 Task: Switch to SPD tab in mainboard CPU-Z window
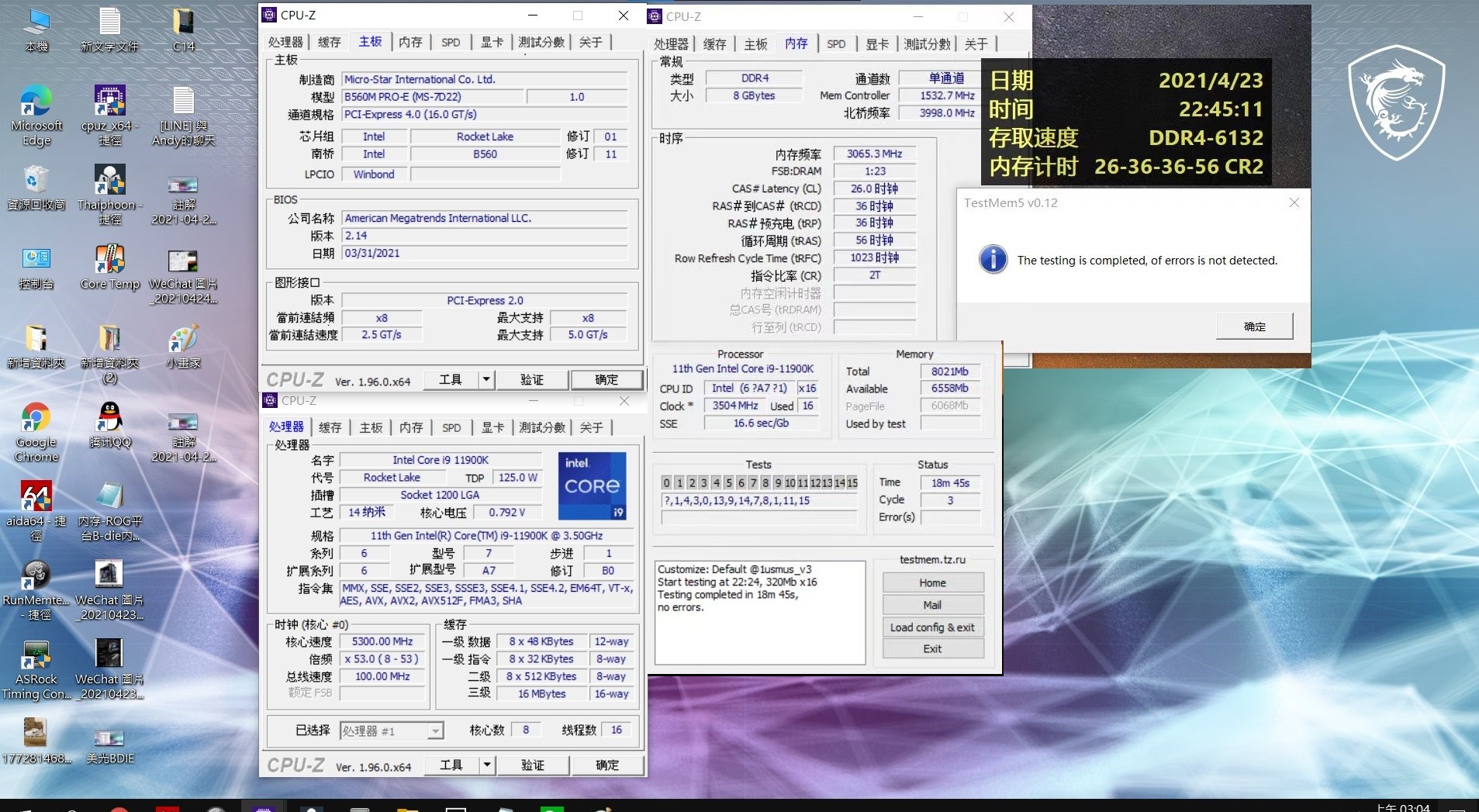[451, 42]
